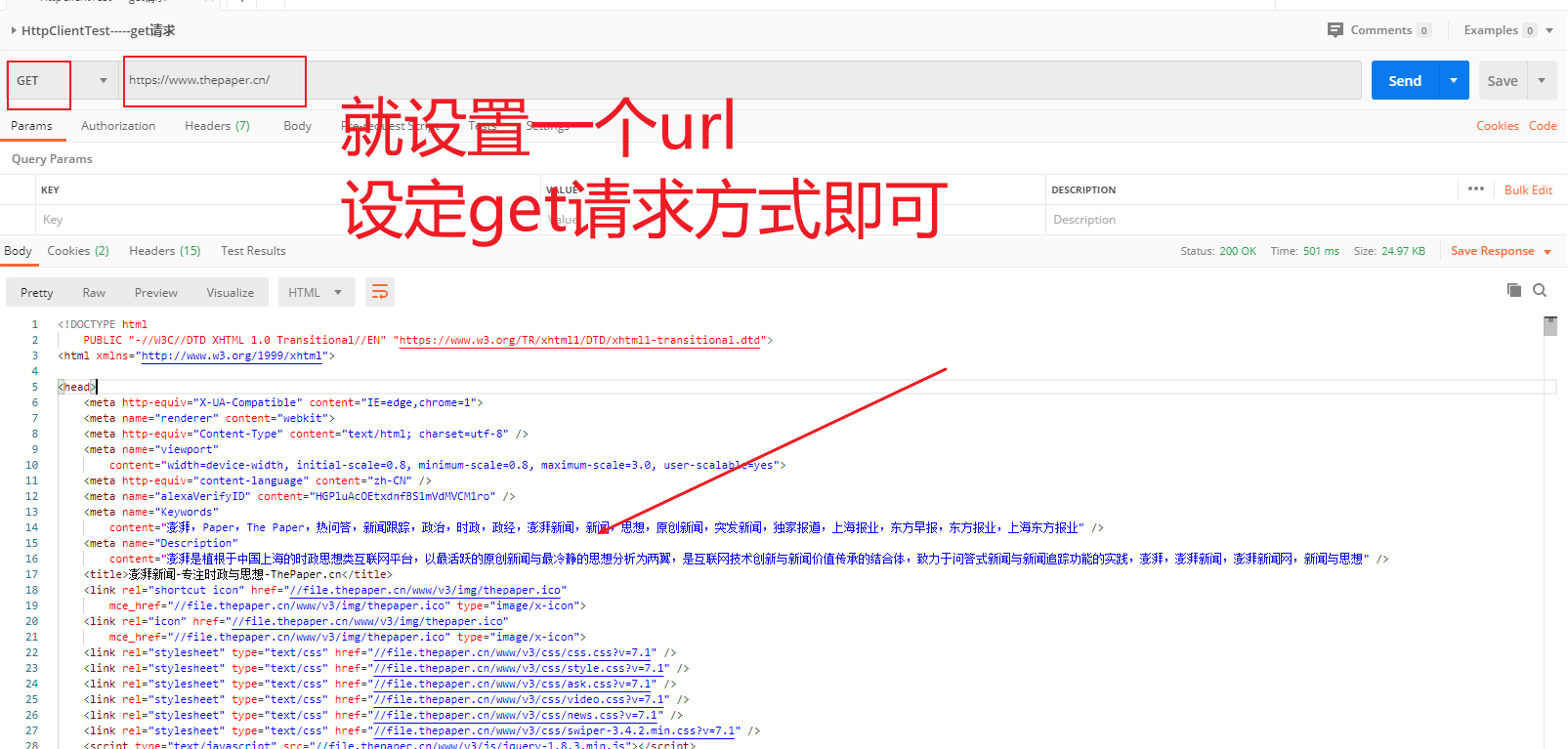The height and width of the screenshot is (749, 1568).
Task: Send the request
Action: 1405,81
